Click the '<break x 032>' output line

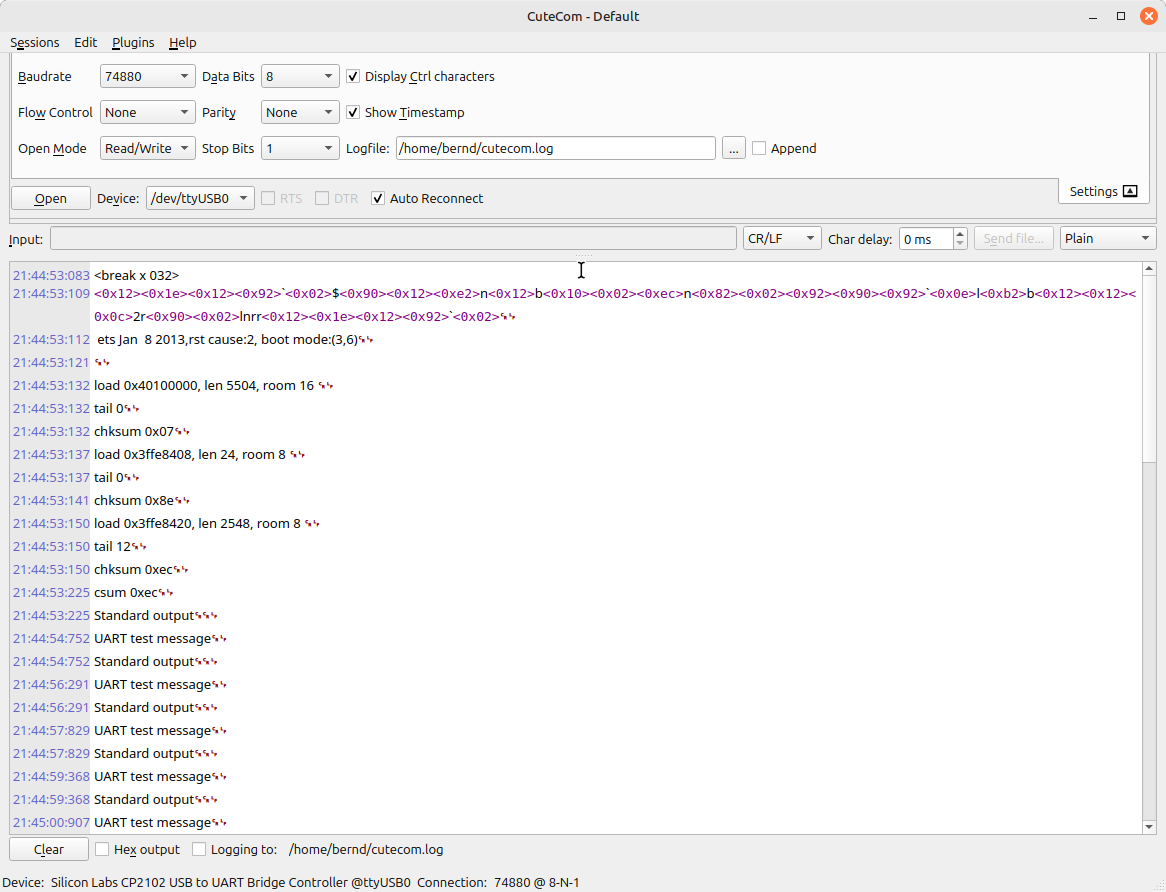click(x=136, y=275)
